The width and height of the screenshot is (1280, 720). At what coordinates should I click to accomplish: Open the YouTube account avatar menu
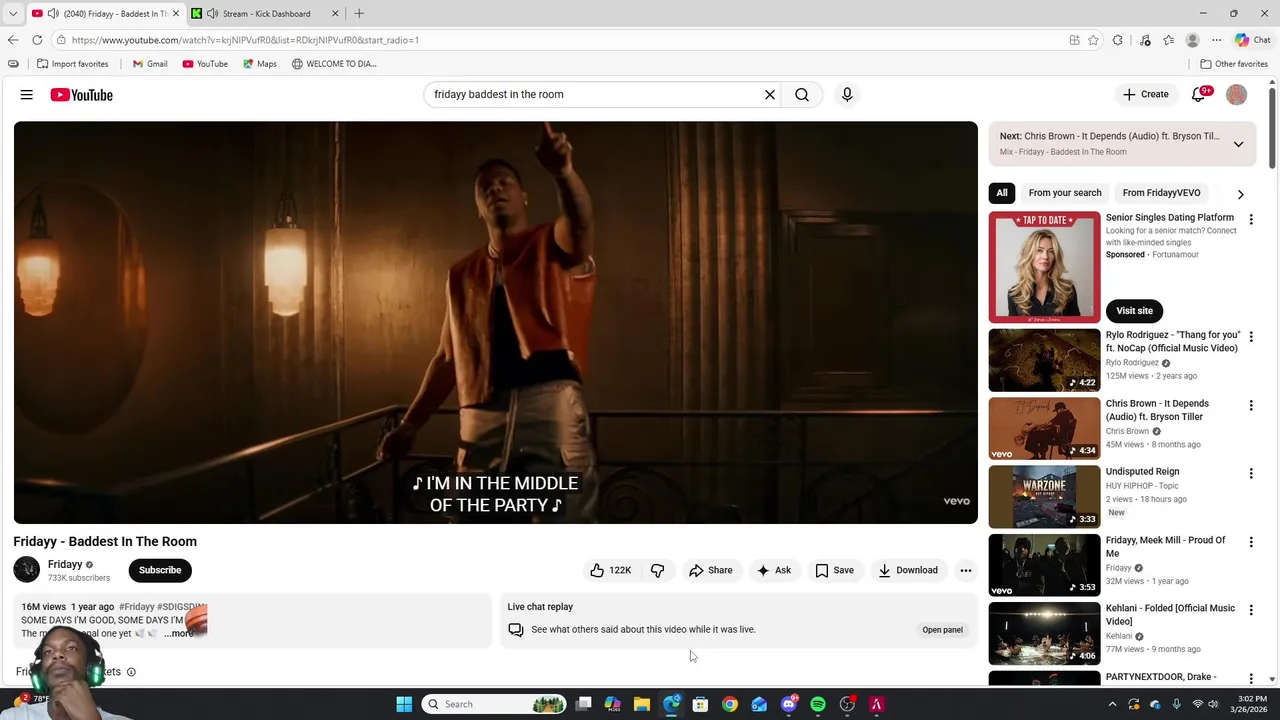(1237, 95)
